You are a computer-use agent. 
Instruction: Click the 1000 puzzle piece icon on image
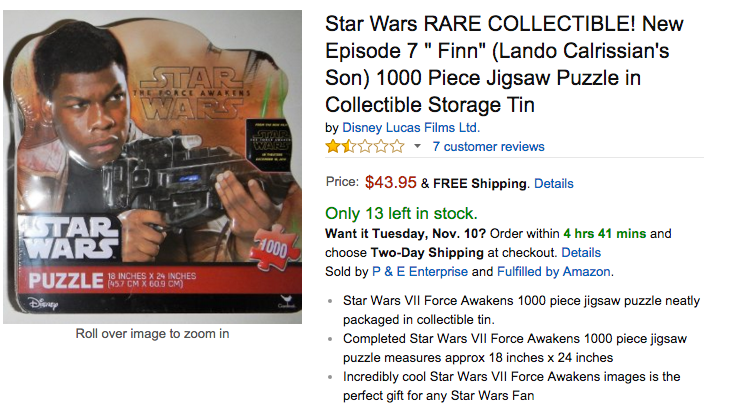(x=275, y=248)
